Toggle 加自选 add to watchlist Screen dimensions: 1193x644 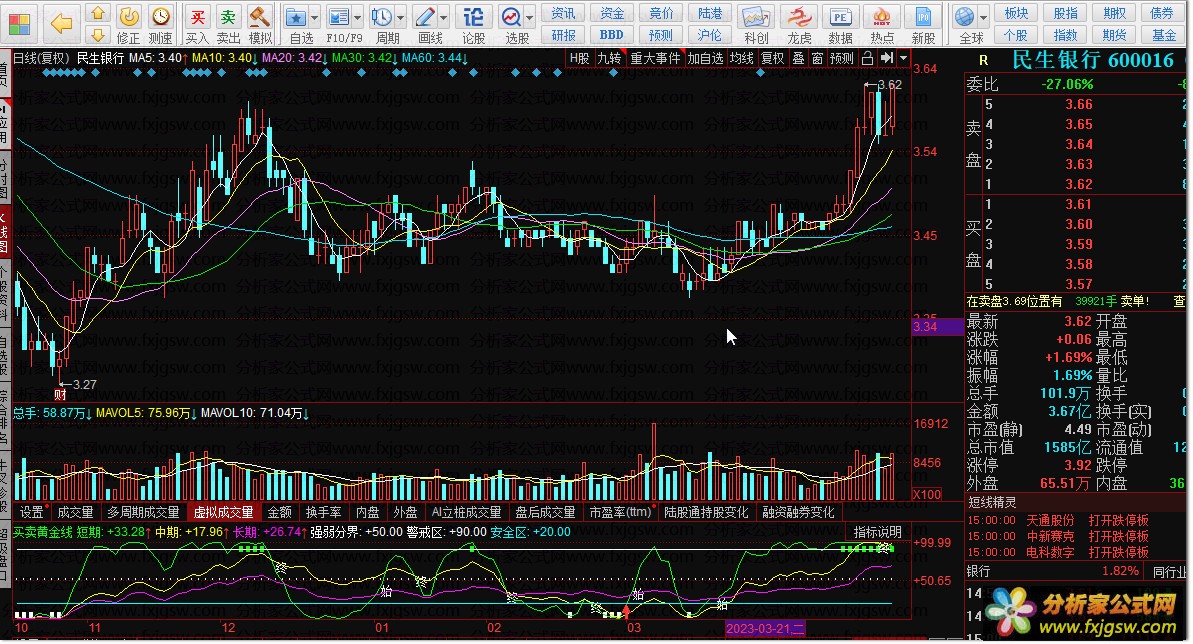[x=705, y=58]
